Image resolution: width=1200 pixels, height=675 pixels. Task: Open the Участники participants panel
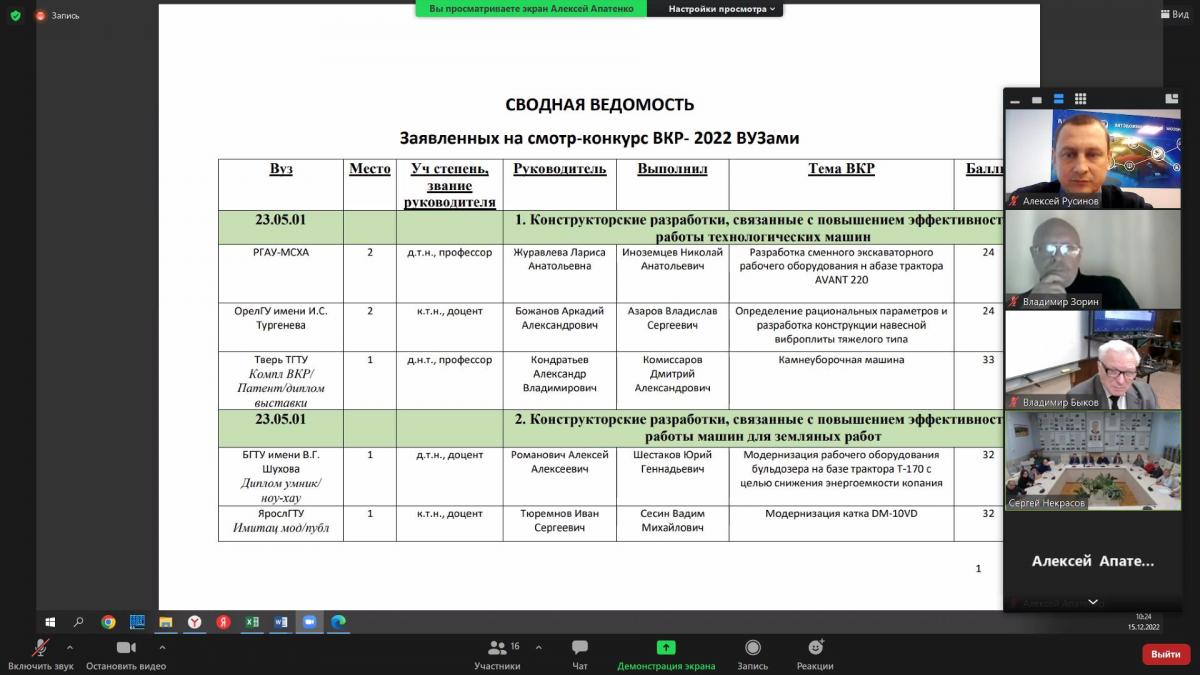pyautogui.click(x=497, y=655)
